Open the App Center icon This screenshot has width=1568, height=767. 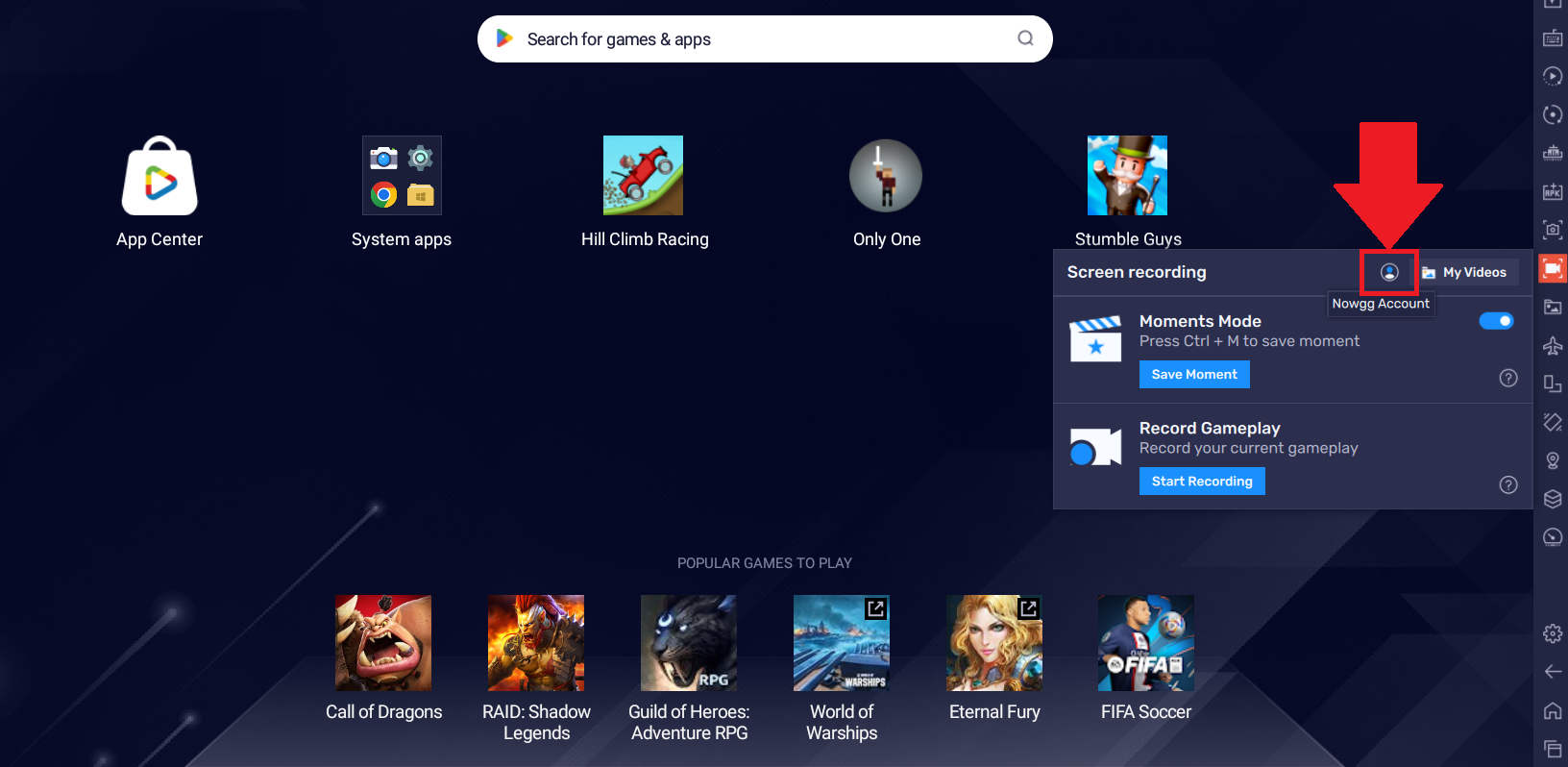tap(159, 176)
